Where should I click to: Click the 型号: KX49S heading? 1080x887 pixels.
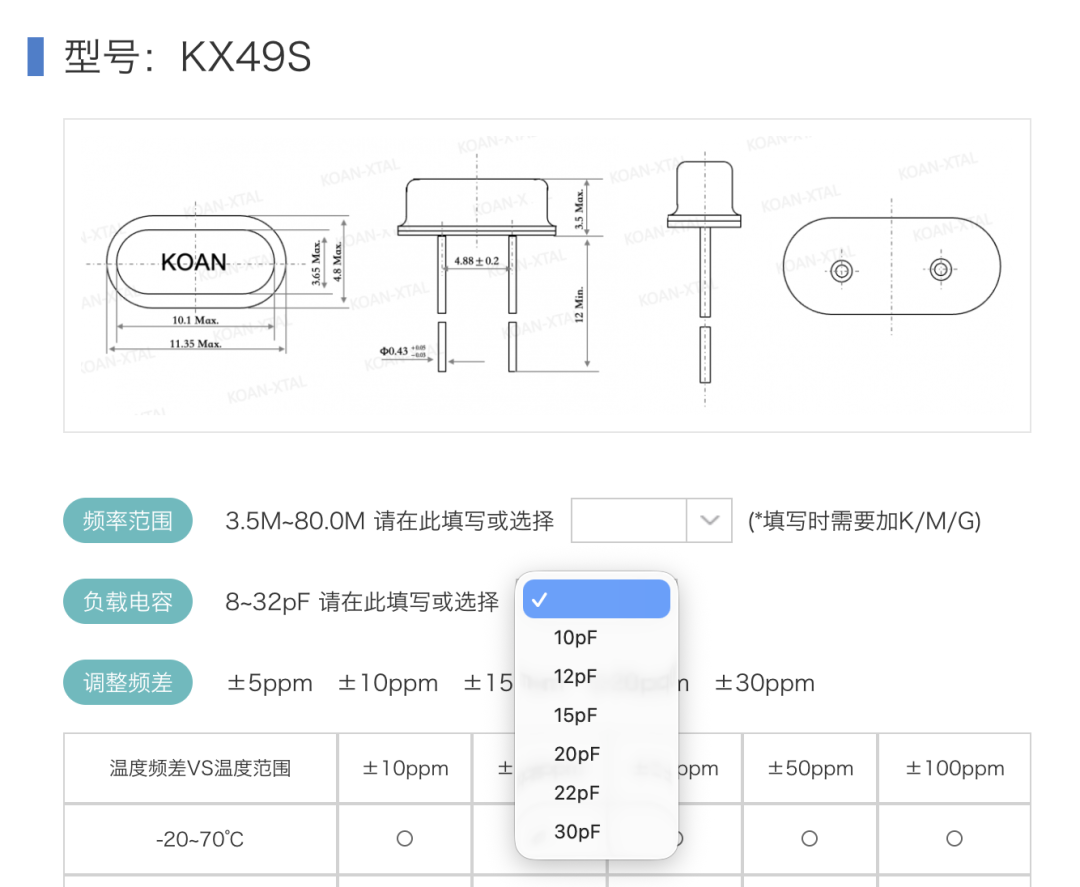point(187,56)
